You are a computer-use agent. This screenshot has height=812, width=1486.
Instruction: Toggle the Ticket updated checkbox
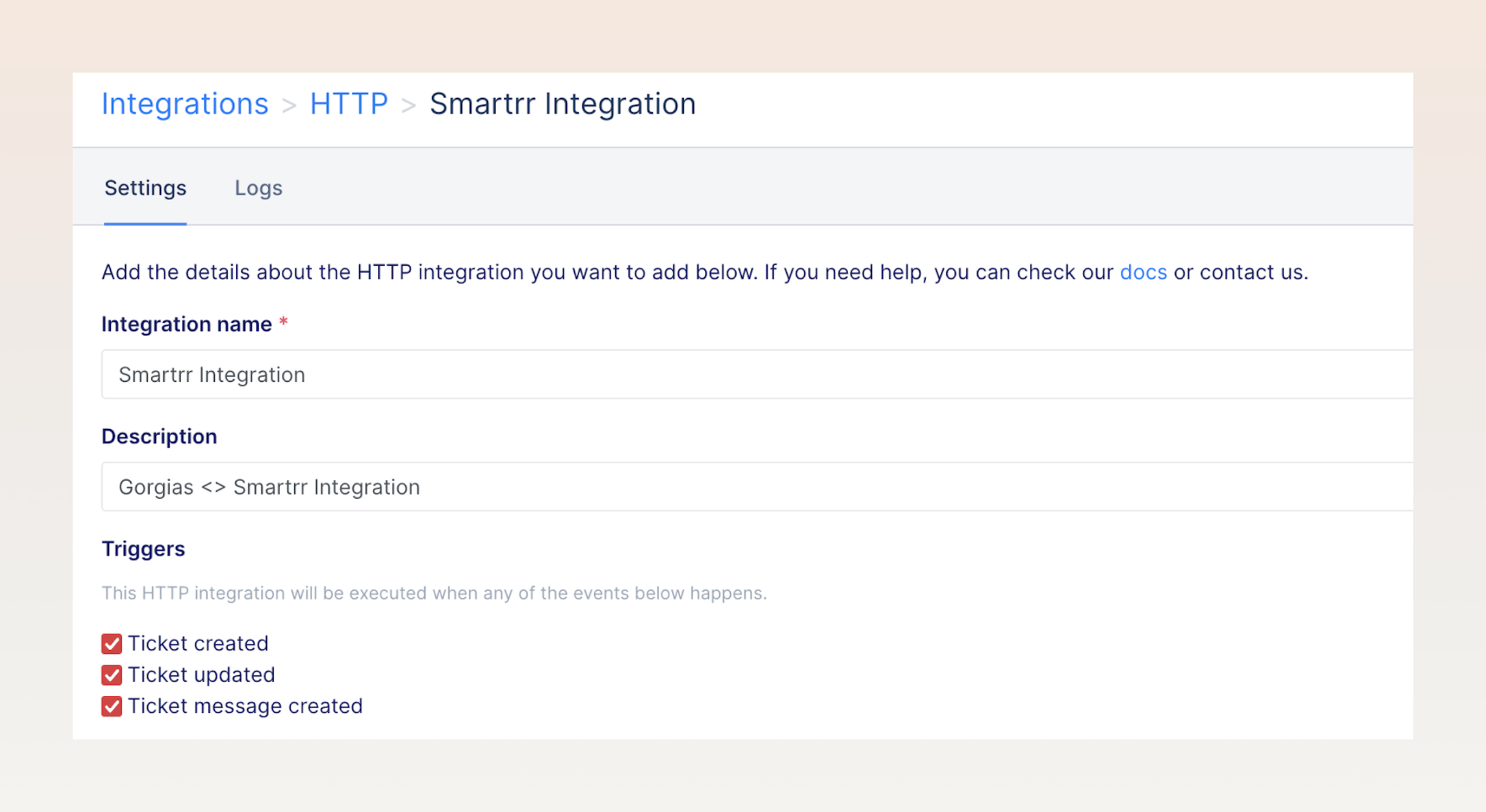click(x=112, y=675)
